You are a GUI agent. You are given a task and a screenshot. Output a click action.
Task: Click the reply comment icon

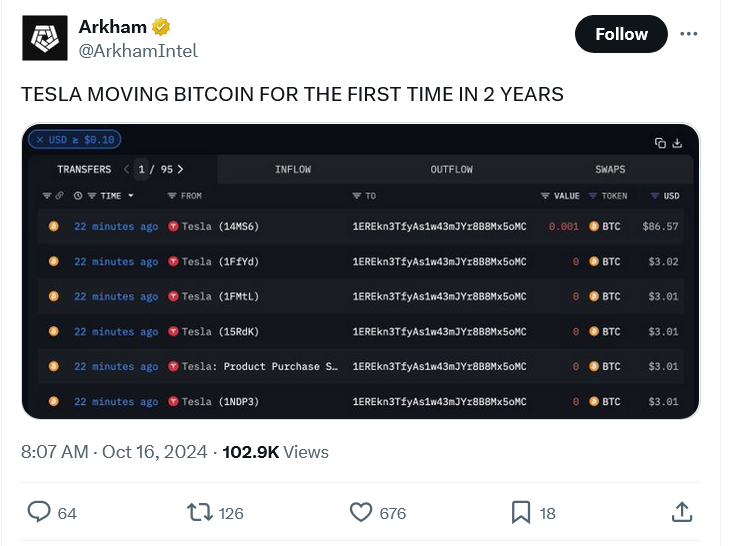tap(39, 512)
